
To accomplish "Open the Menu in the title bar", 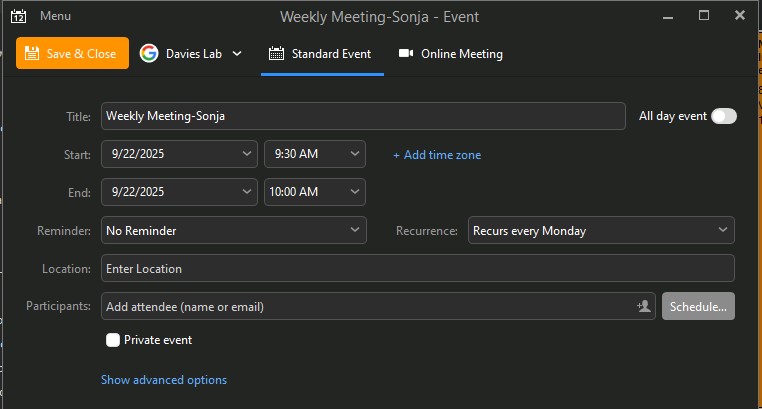I will tap(55, 16).
